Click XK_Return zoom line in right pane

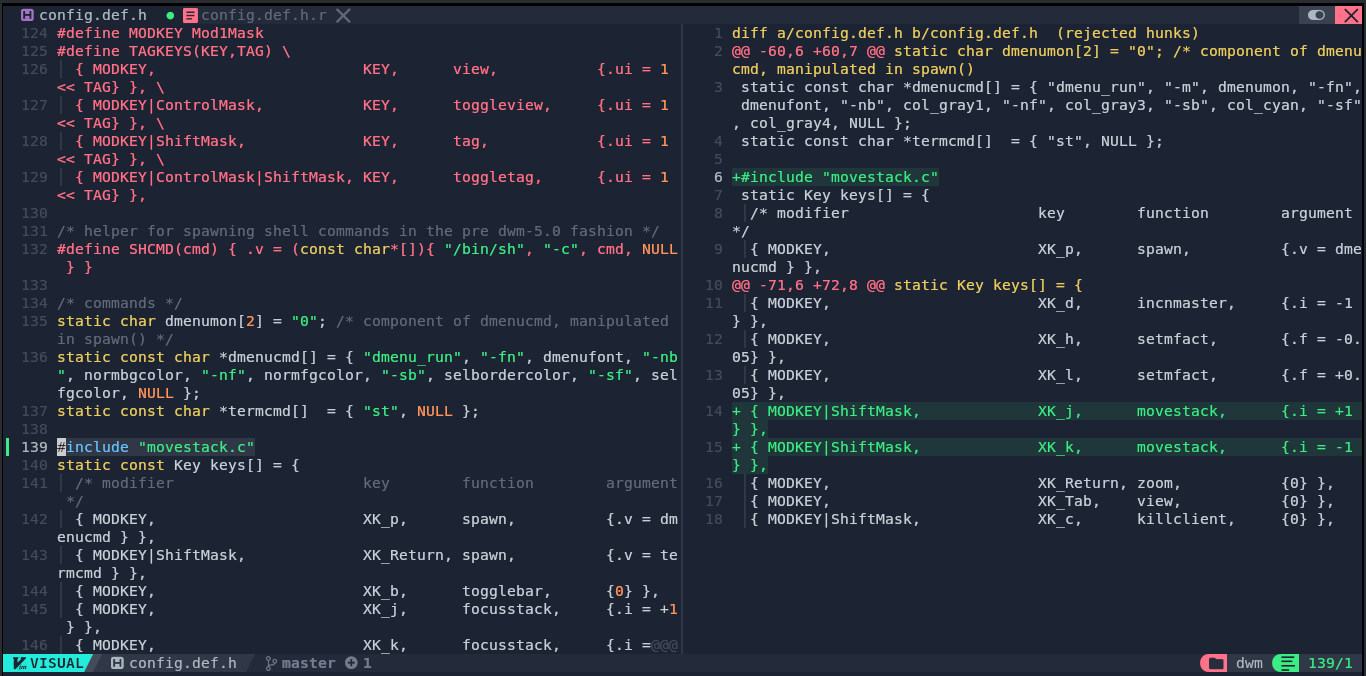click(1042, 483)
